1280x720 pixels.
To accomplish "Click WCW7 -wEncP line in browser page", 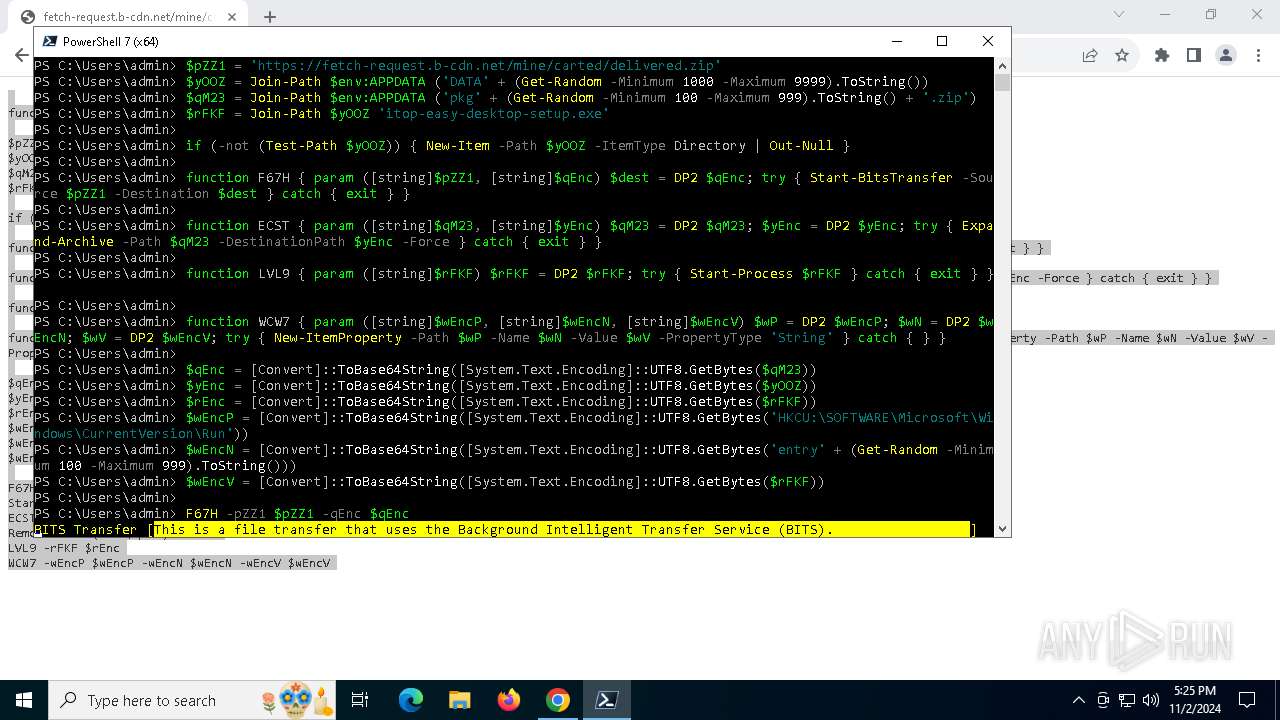I will (x=169, y=563).
